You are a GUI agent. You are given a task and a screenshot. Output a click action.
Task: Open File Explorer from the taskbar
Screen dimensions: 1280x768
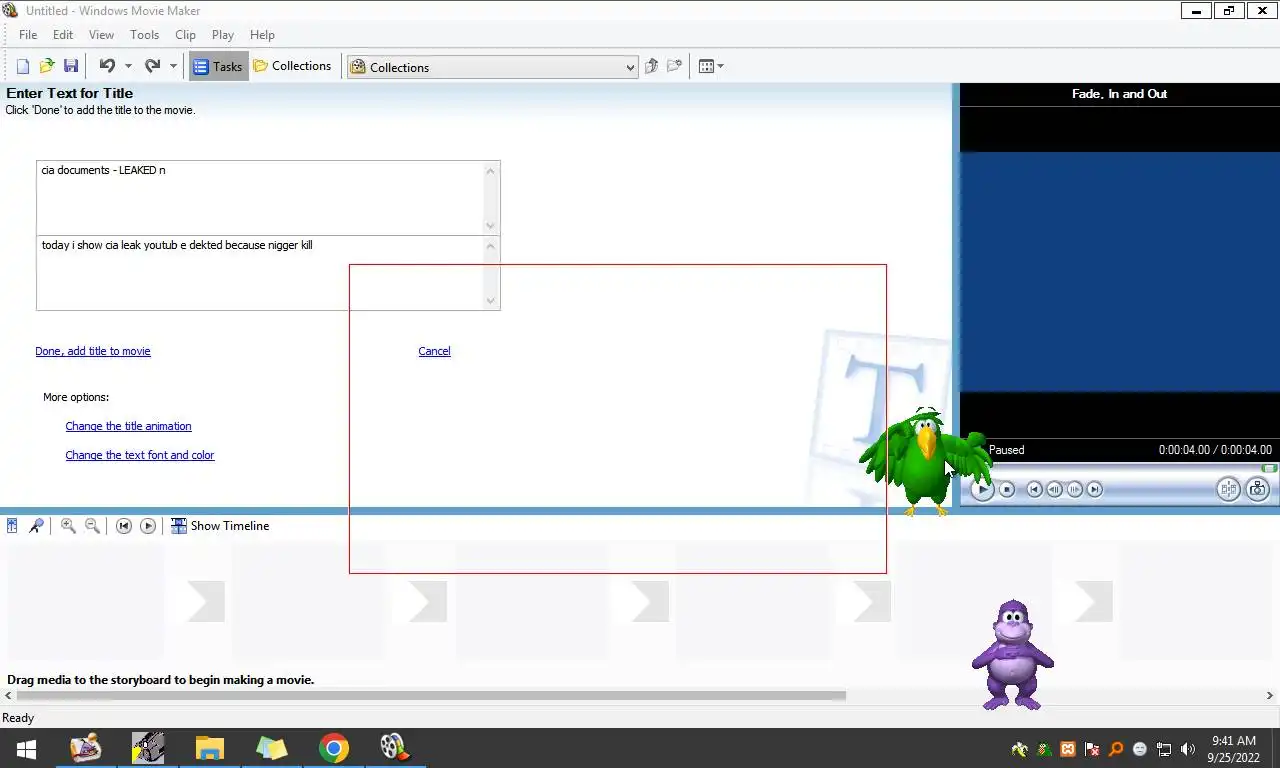pos(209,748)
